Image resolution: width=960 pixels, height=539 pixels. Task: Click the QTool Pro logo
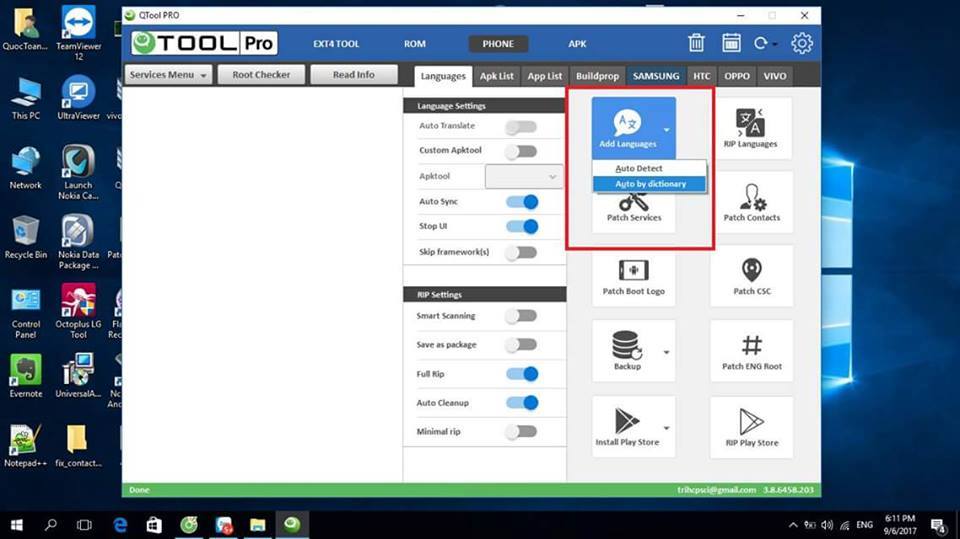204,43
